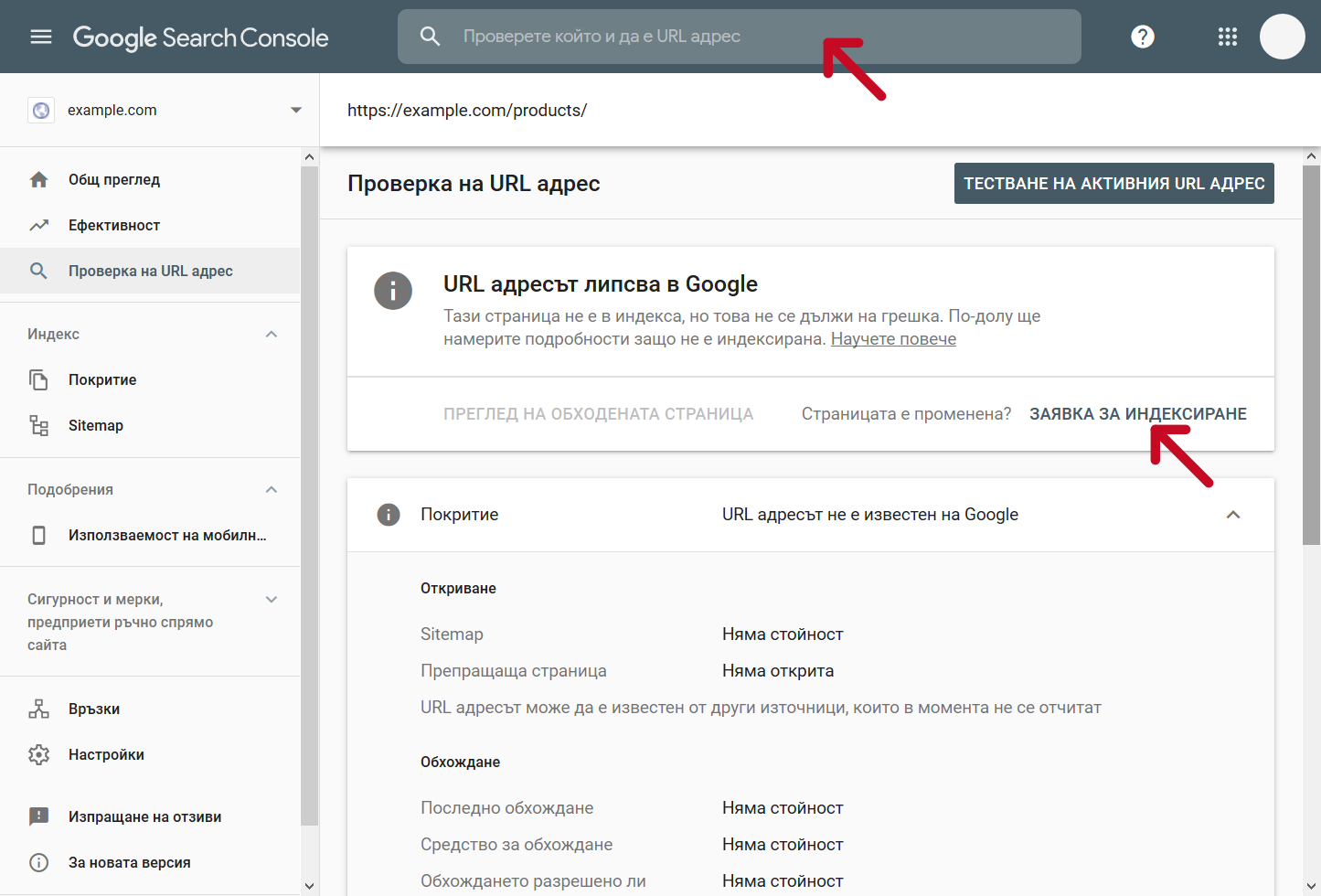This screenshot has height=896, width=1321.
Task: Click the search magnifier icon in top bar
Action: point(430,37)
